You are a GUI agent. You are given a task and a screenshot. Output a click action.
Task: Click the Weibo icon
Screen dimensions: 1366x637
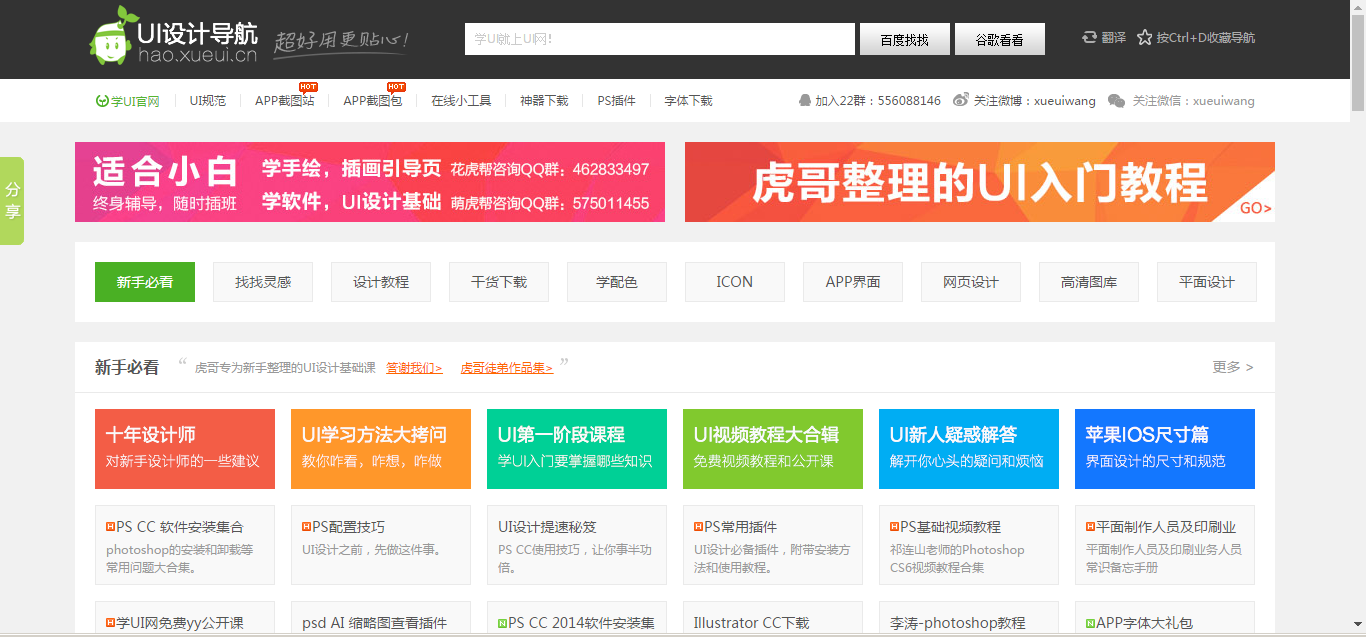pyautogui.click(x=961, y=101)
